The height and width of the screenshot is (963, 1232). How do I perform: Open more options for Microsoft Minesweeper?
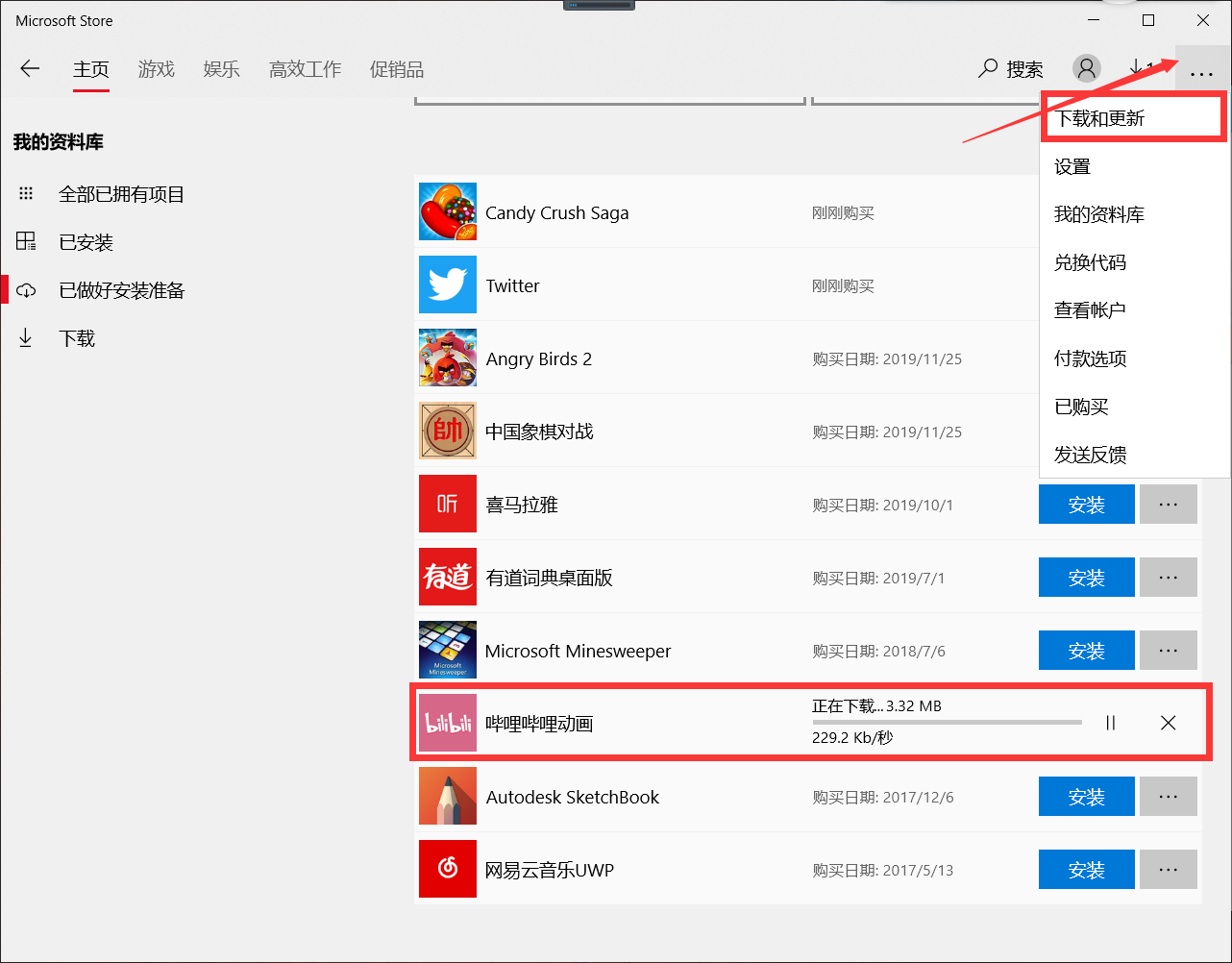[x=1169, y=650]
